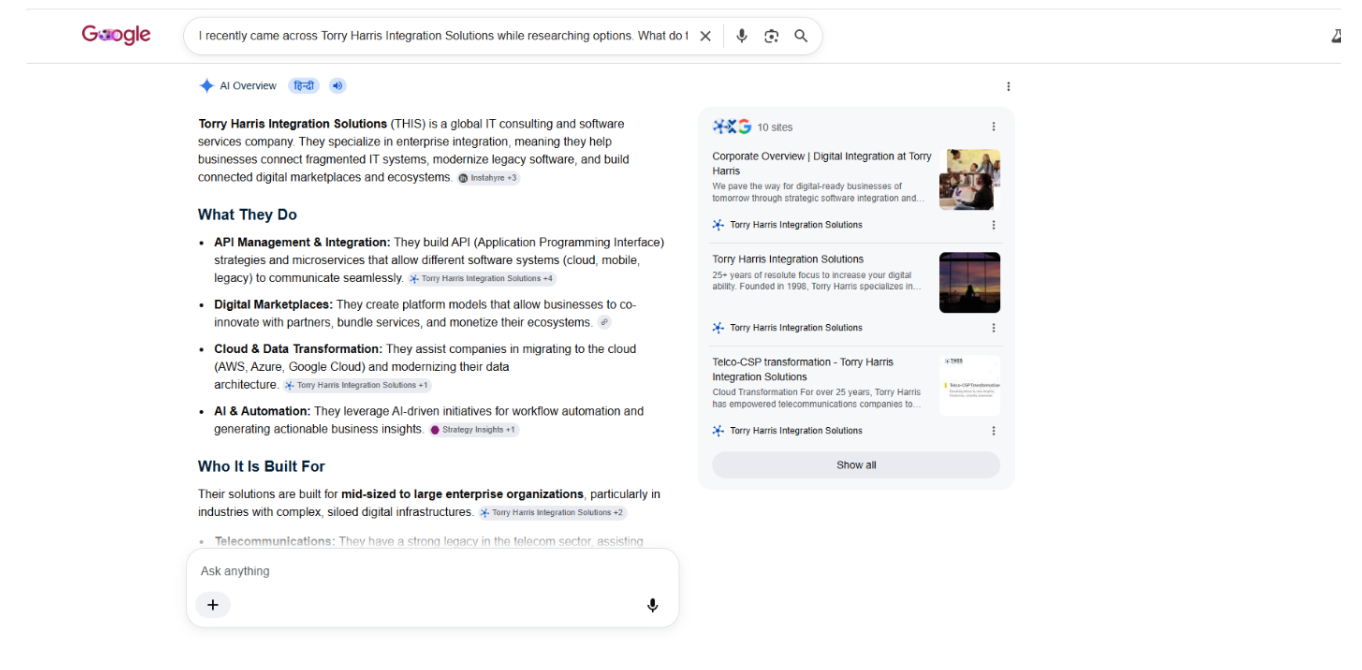
Task: Click inside the Google search query box
Action: 443,36
